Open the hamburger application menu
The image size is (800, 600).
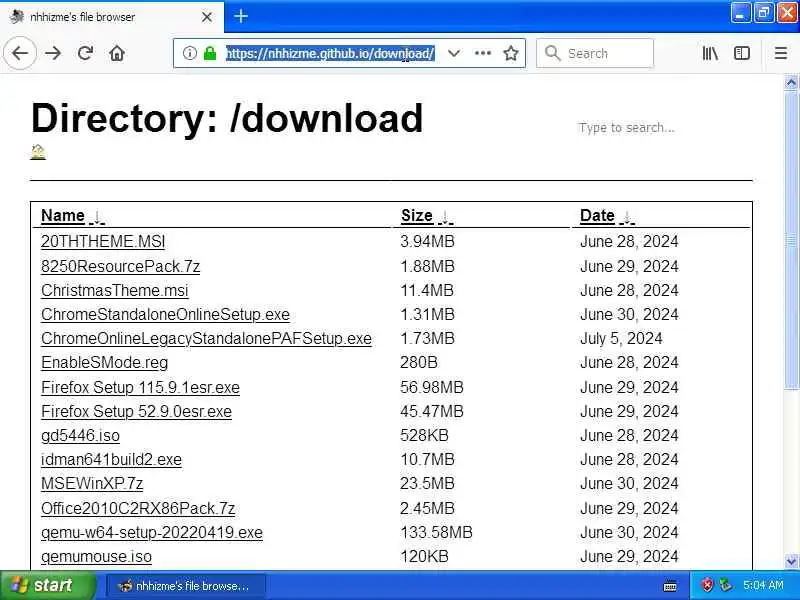click(781, 53)
